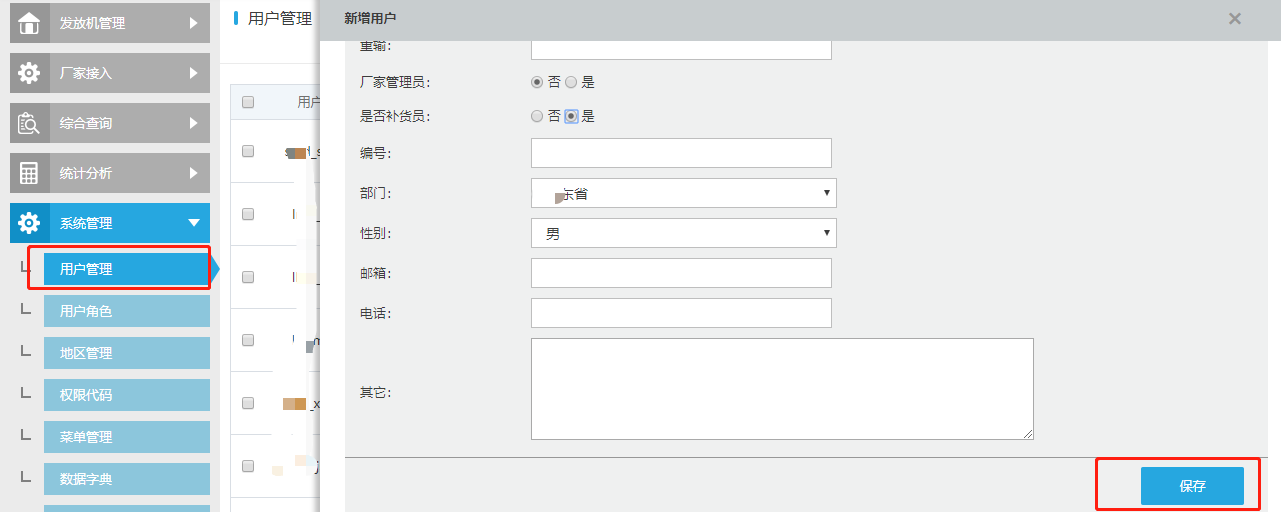Click the calculator icon beside 统计分析

tap(30, 173)
